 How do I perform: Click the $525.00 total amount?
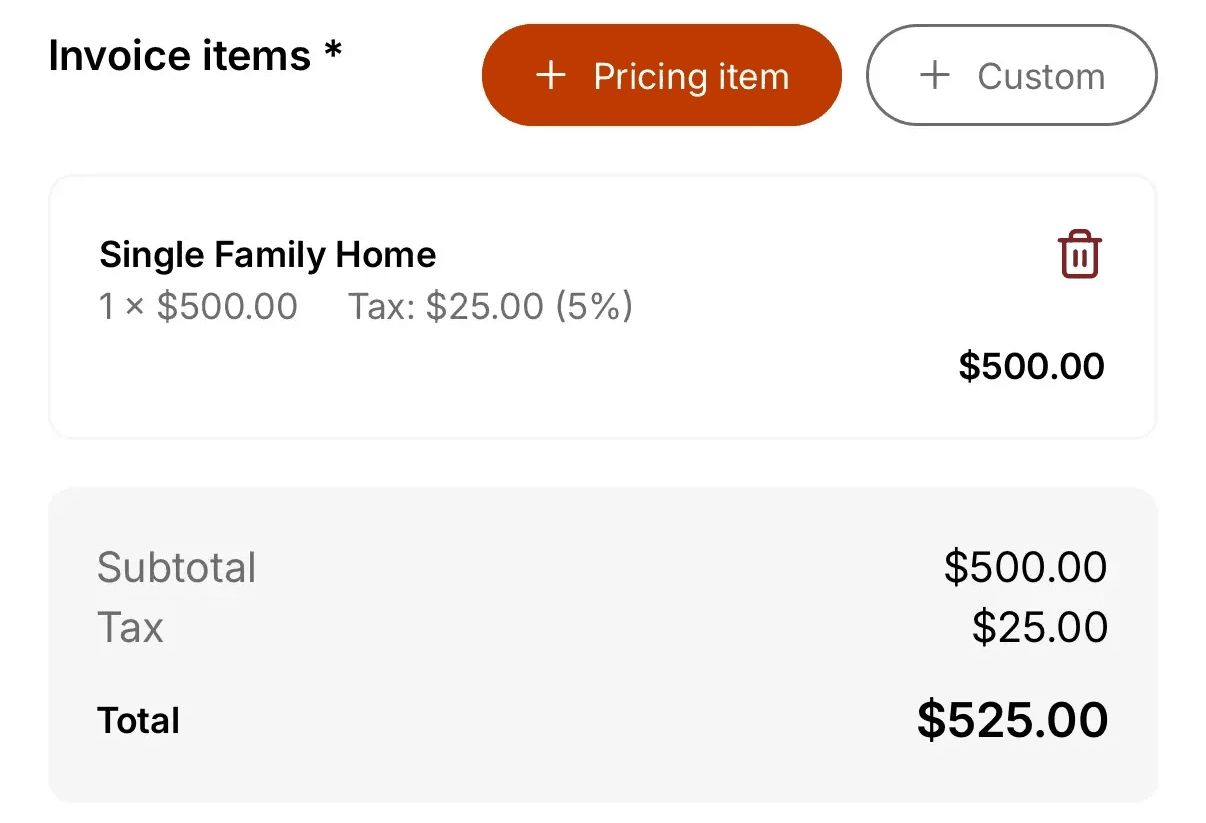click(1012, 721)
